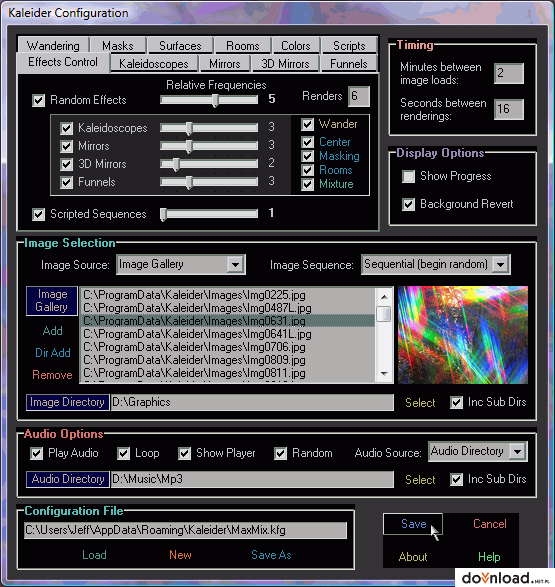Click Minutes between image loads field
The image size is (555, 587).
(x=509, y=73)
